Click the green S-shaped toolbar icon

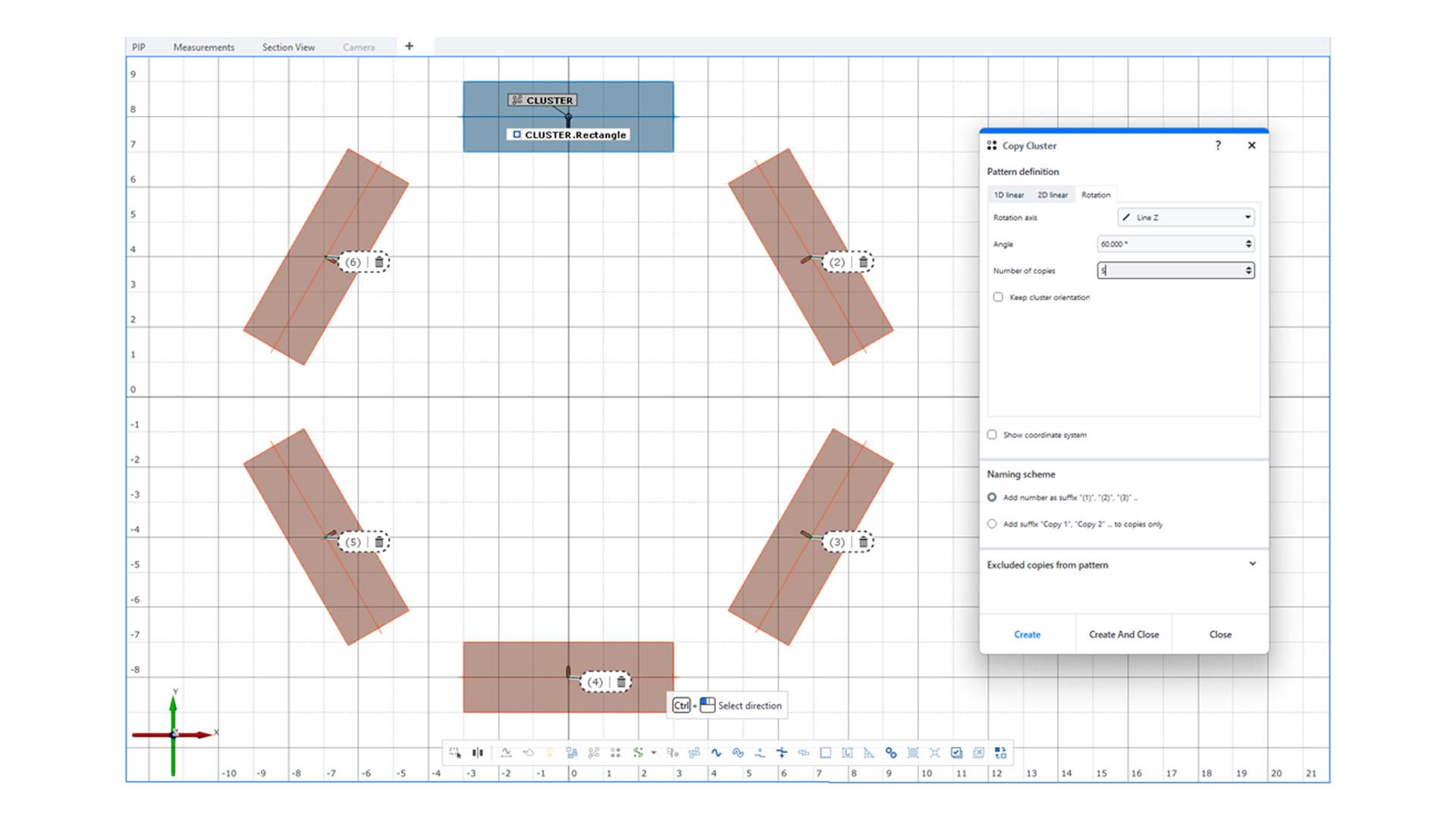coord(638,753)
